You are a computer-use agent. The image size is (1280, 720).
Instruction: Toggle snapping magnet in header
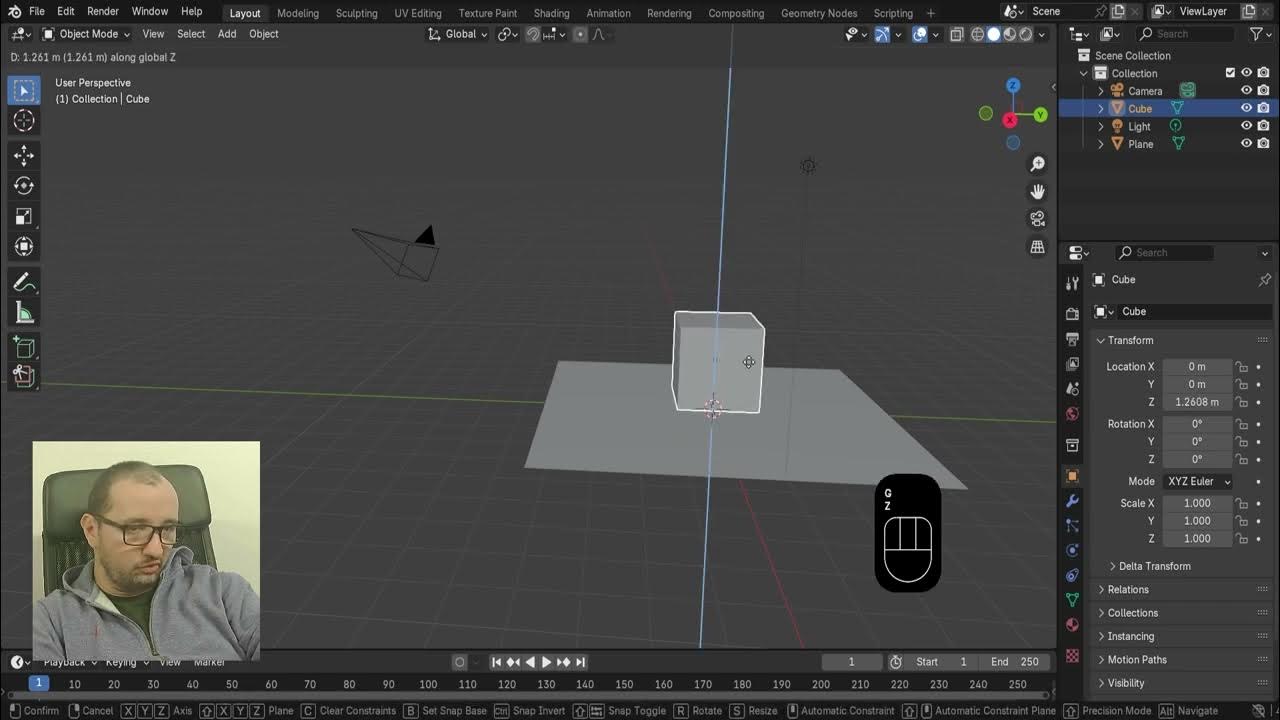click(533, 34)
